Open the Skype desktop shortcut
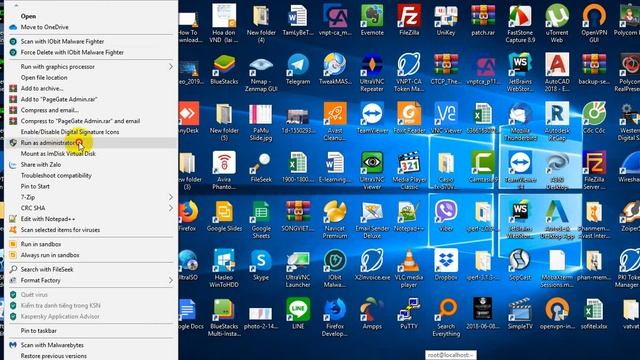This screenshot has height=360, width=640. point(261,265)
